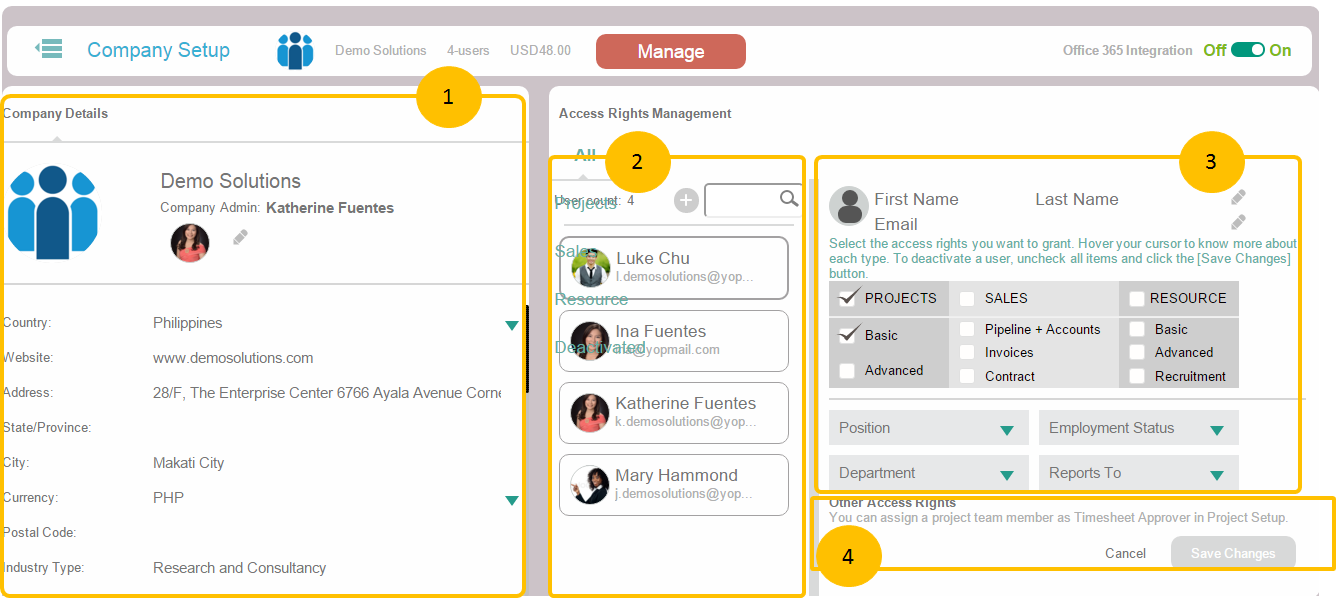Screen dimensions: 1336x598
Task: Enable the Pipeline + Accounts checkbox
Action: click(967, 329)
